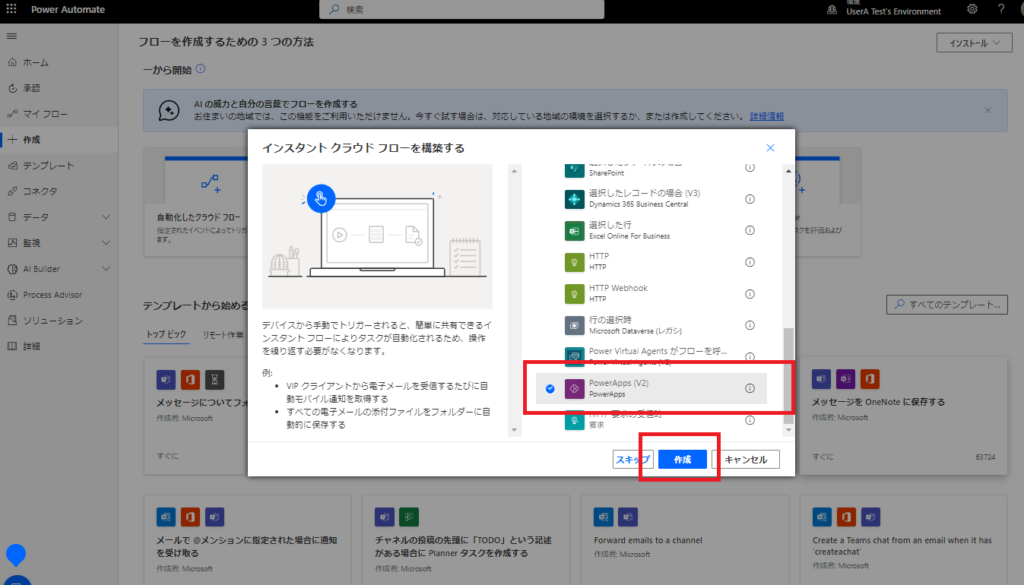1024x585 pixels.
Task: Show info for 選択したレコードの場合 (V3) trigger
Action: [x=750, y=199]
